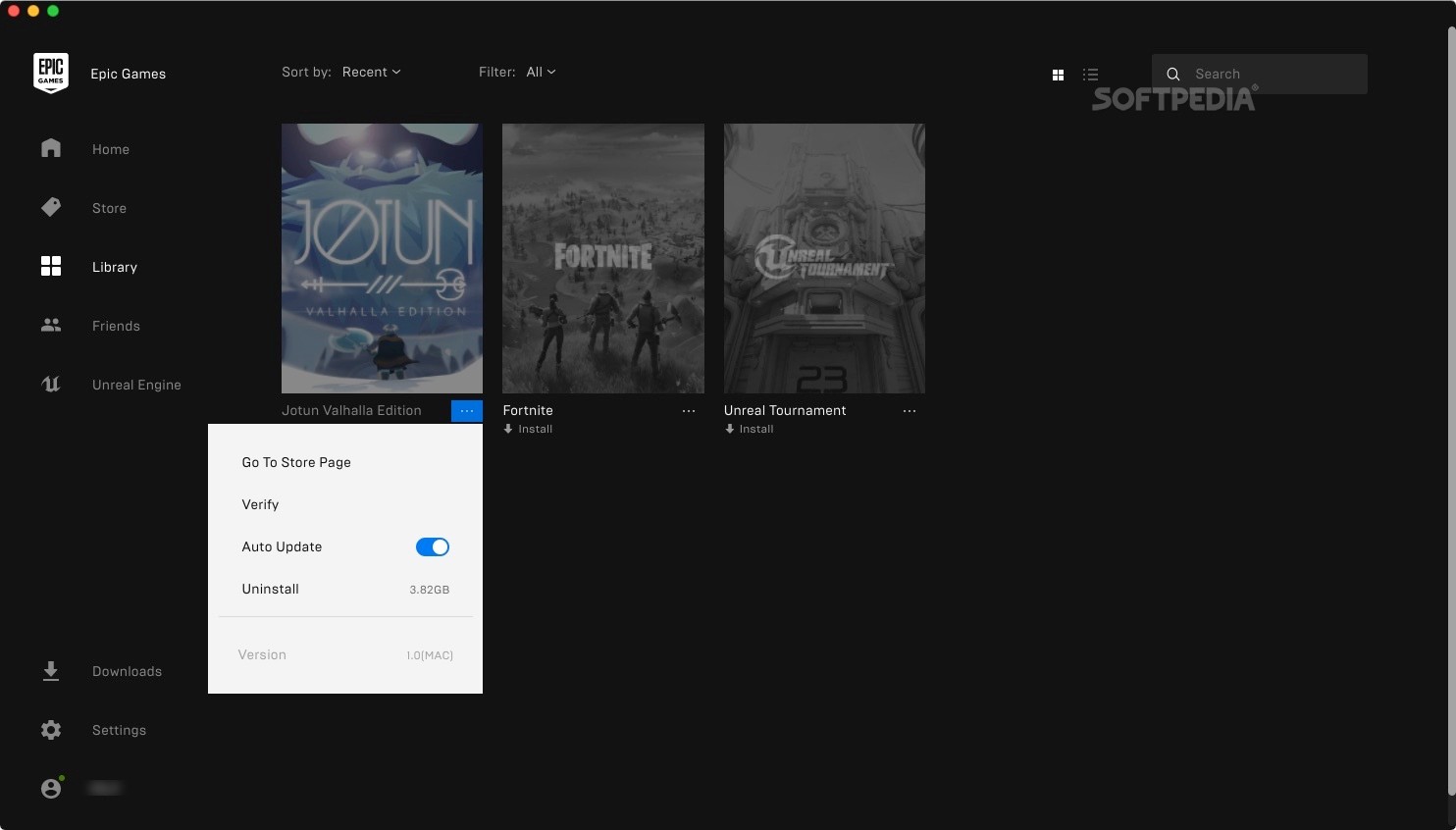Screen dimensions: 1456x830
Task: Open the Downloads arrow icon
Action: (x=51, y=671)
